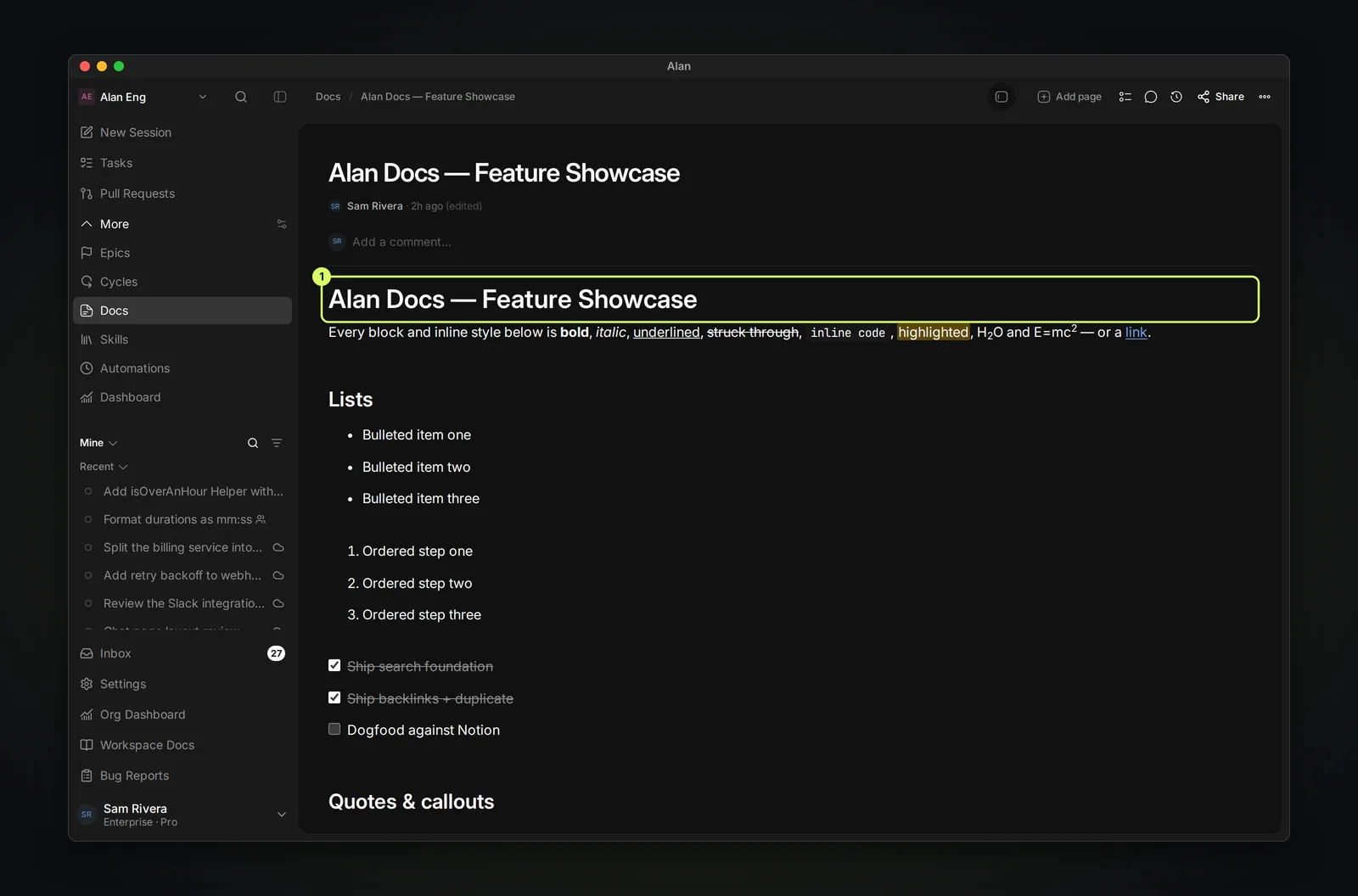The image size is (1358, 896).
Task: Open Add isOverAnHour Helper session
Action: (x=182, y=491)
